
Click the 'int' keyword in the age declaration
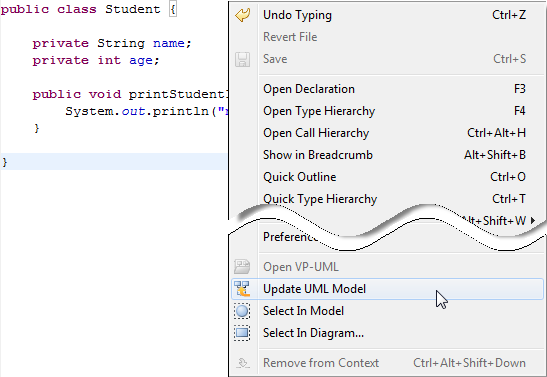109,60
